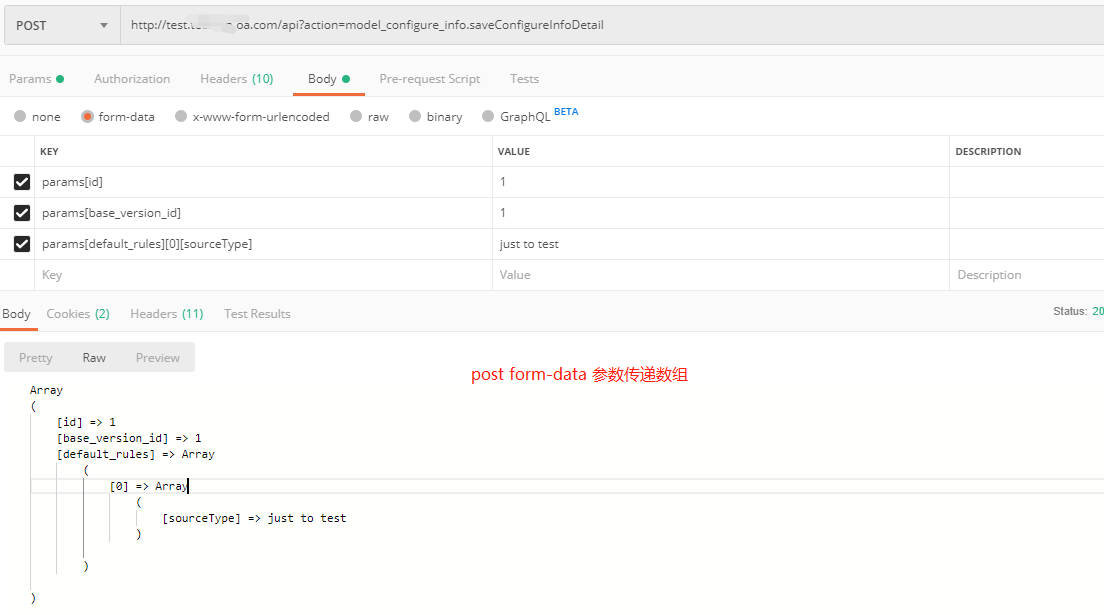Viewport: 1104px width, 615px height.
Task: Open the Pre-request Script tab
Action: pos(429,78)
